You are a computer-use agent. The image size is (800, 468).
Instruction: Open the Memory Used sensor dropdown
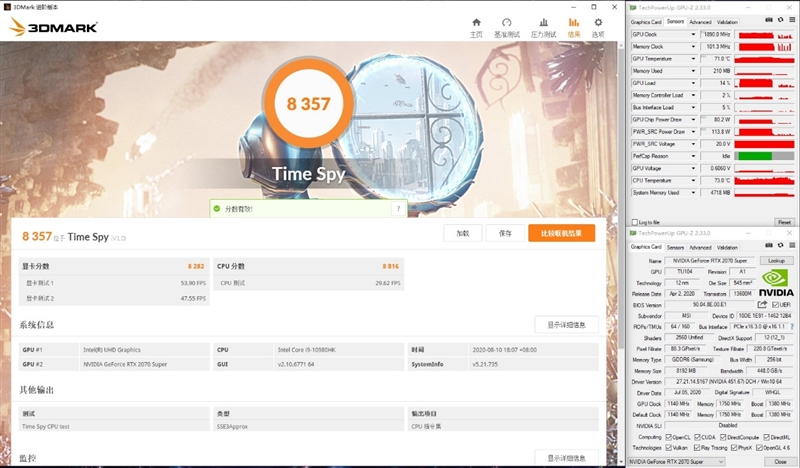[693, 71]
